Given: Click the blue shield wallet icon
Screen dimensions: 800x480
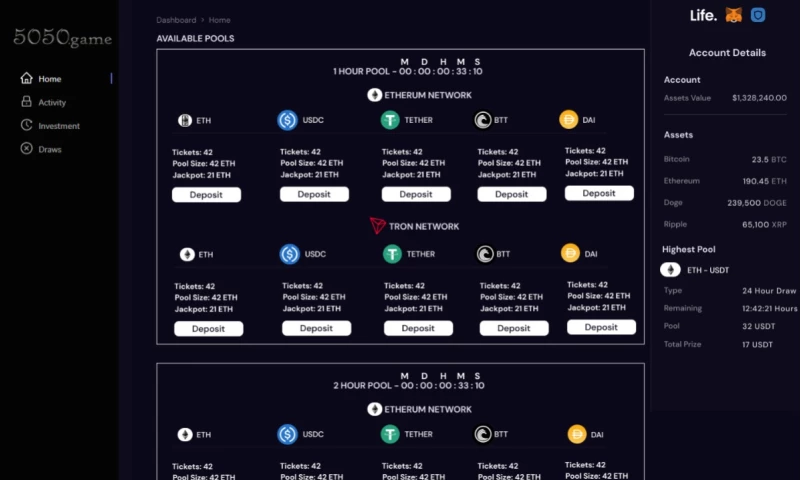Looking at the screenshot, I should [759, 15].
